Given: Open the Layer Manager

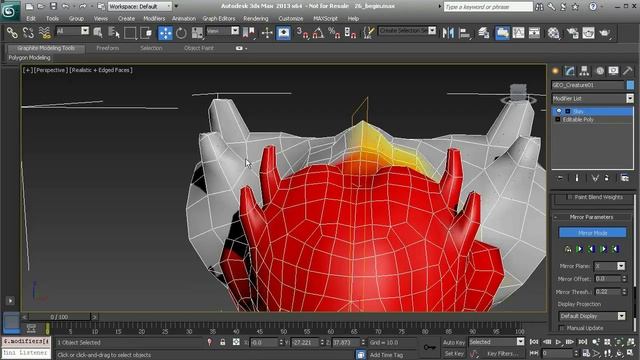Looking at the screenshot, I should (484, 33).
